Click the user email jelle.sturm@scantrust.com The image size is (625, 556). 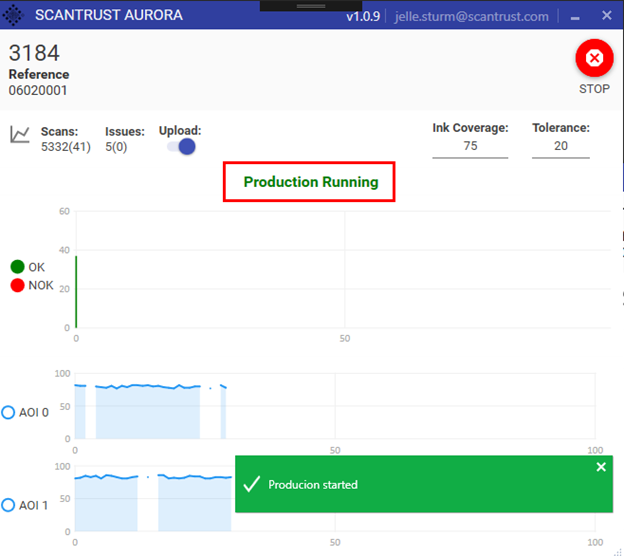[x=472, y=16]
